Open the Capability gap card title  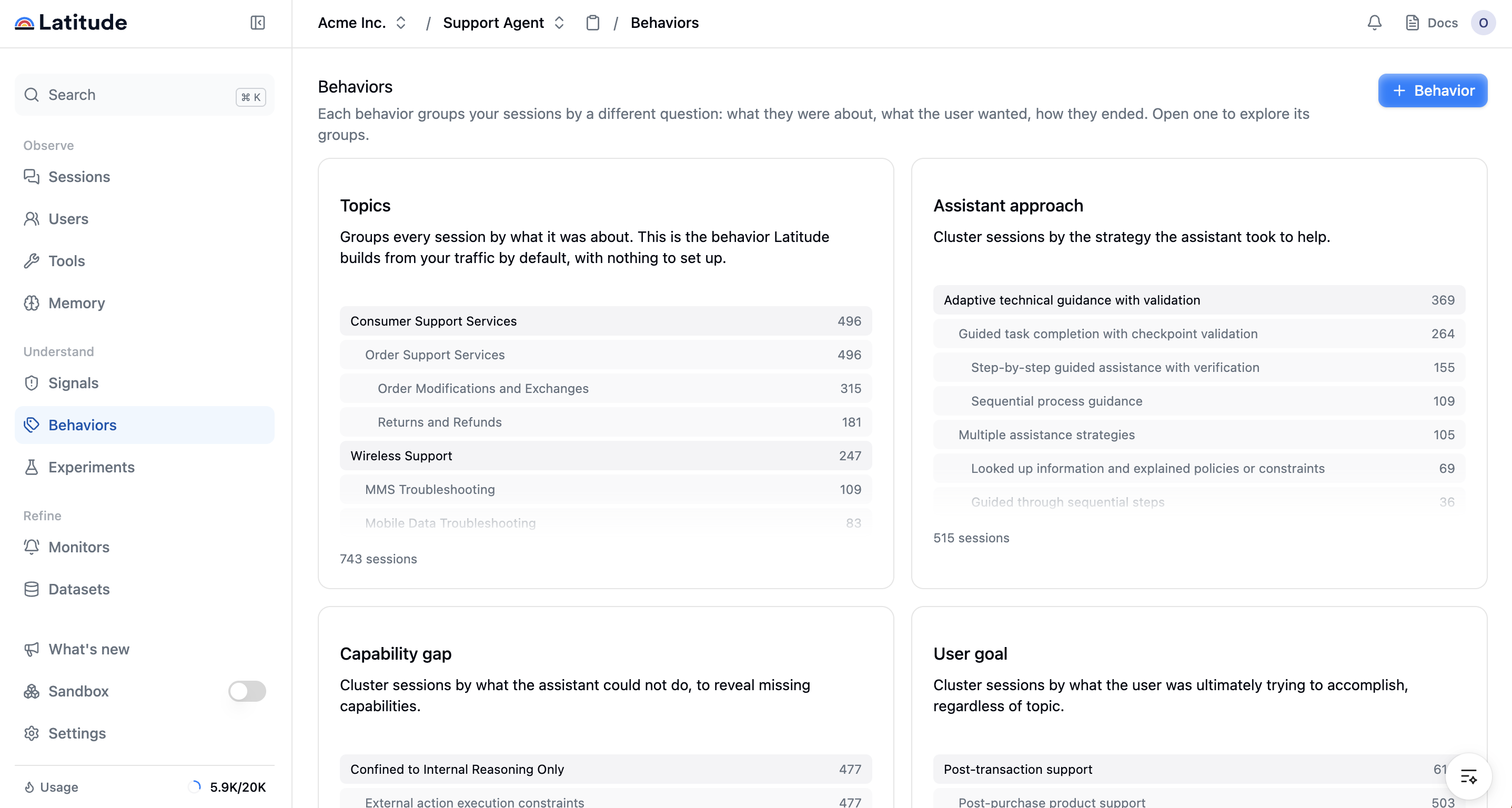click(x=396, y=654)
